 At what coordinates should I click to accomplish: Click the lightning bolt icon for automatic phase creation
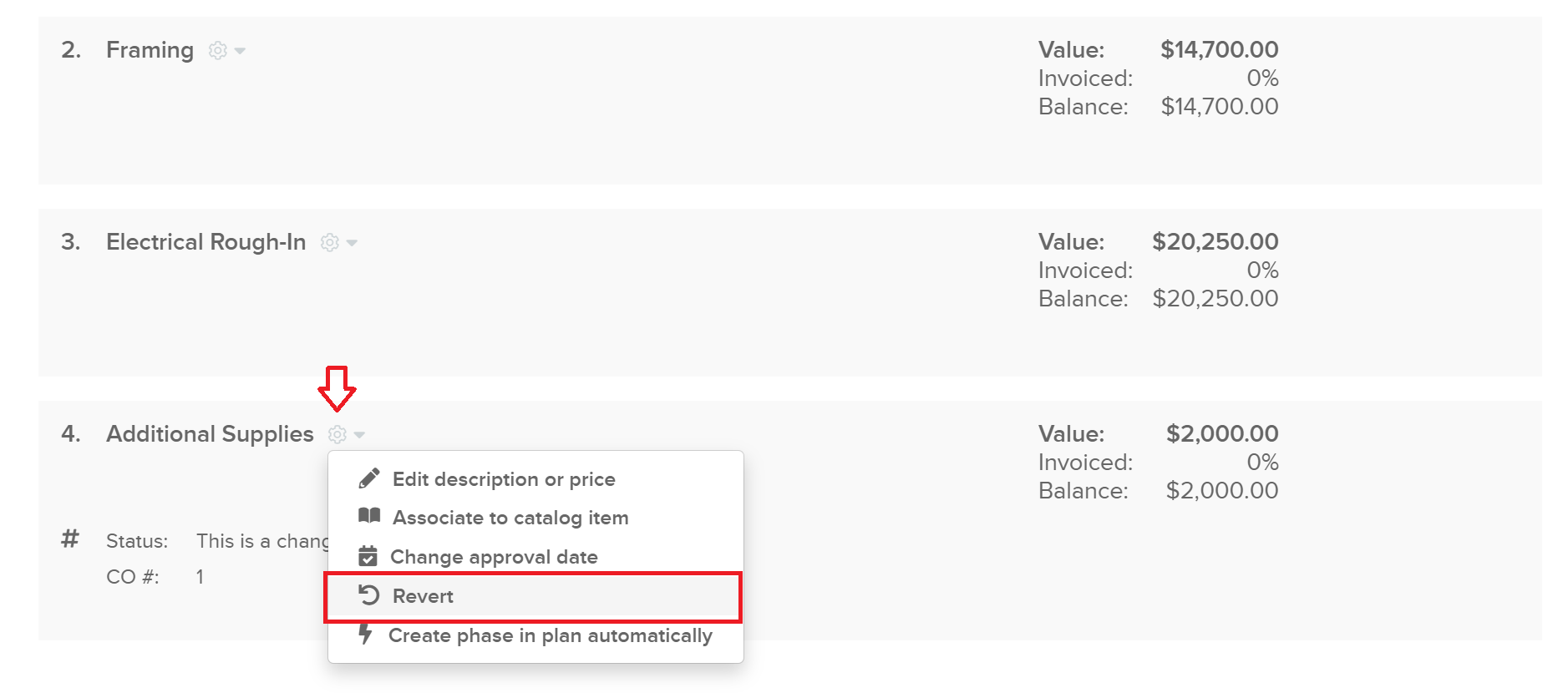click(x=368, y=635)
